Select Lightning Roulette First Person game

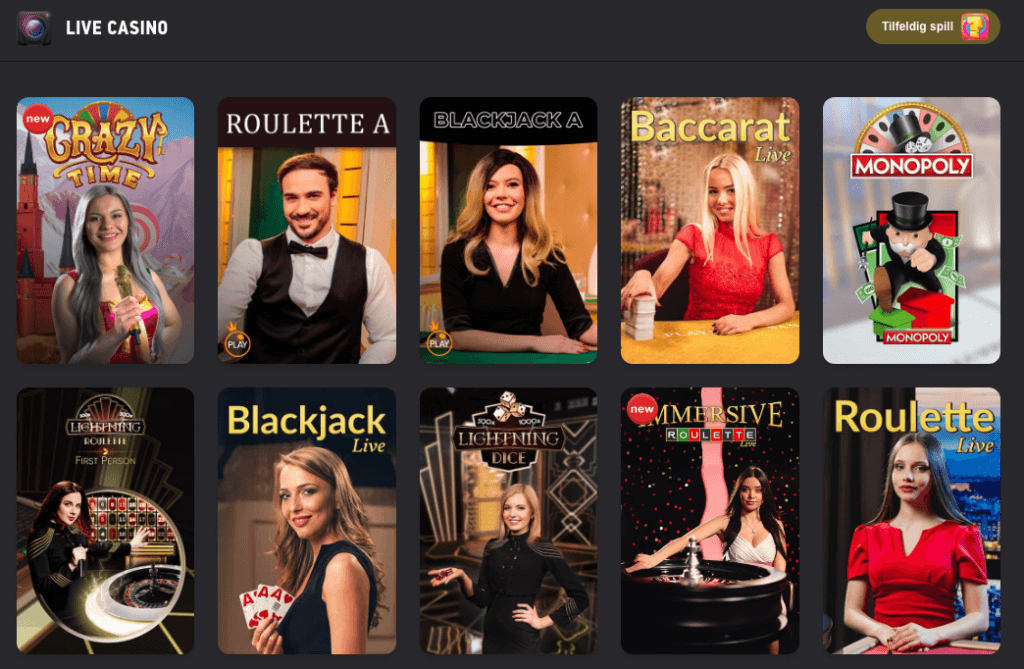coord(105,521)
